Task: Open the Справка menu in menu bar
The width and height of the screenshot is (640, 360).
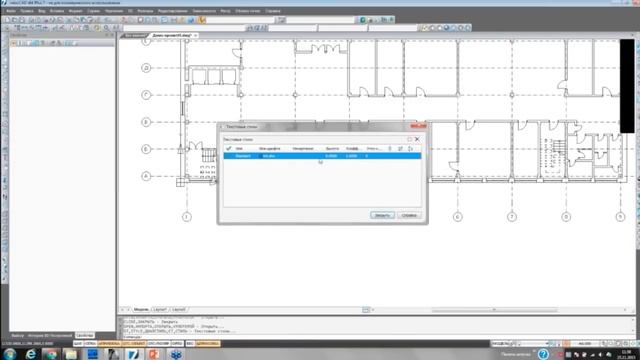Action: 273,11
